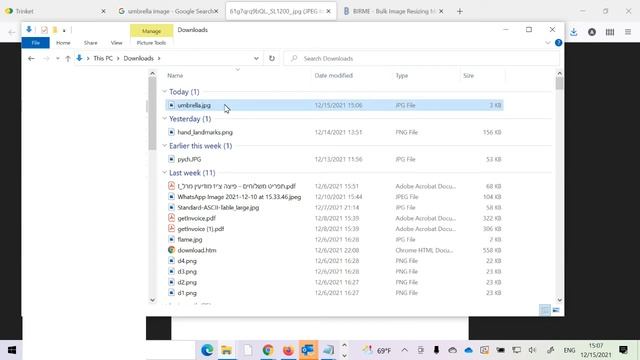Collapse the Last week group
The width and height of the screenshot is (640, 360).
click(x=164, y=172)
